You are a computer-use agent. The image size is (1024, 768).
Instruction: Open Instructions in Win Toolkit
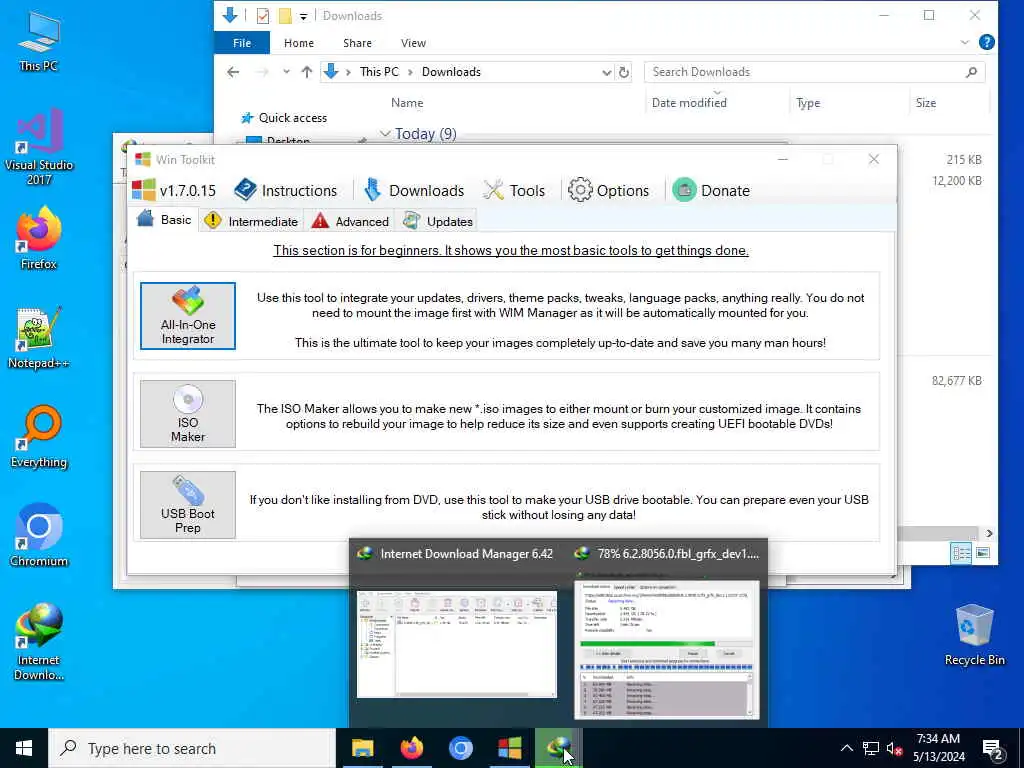point(285,191)
